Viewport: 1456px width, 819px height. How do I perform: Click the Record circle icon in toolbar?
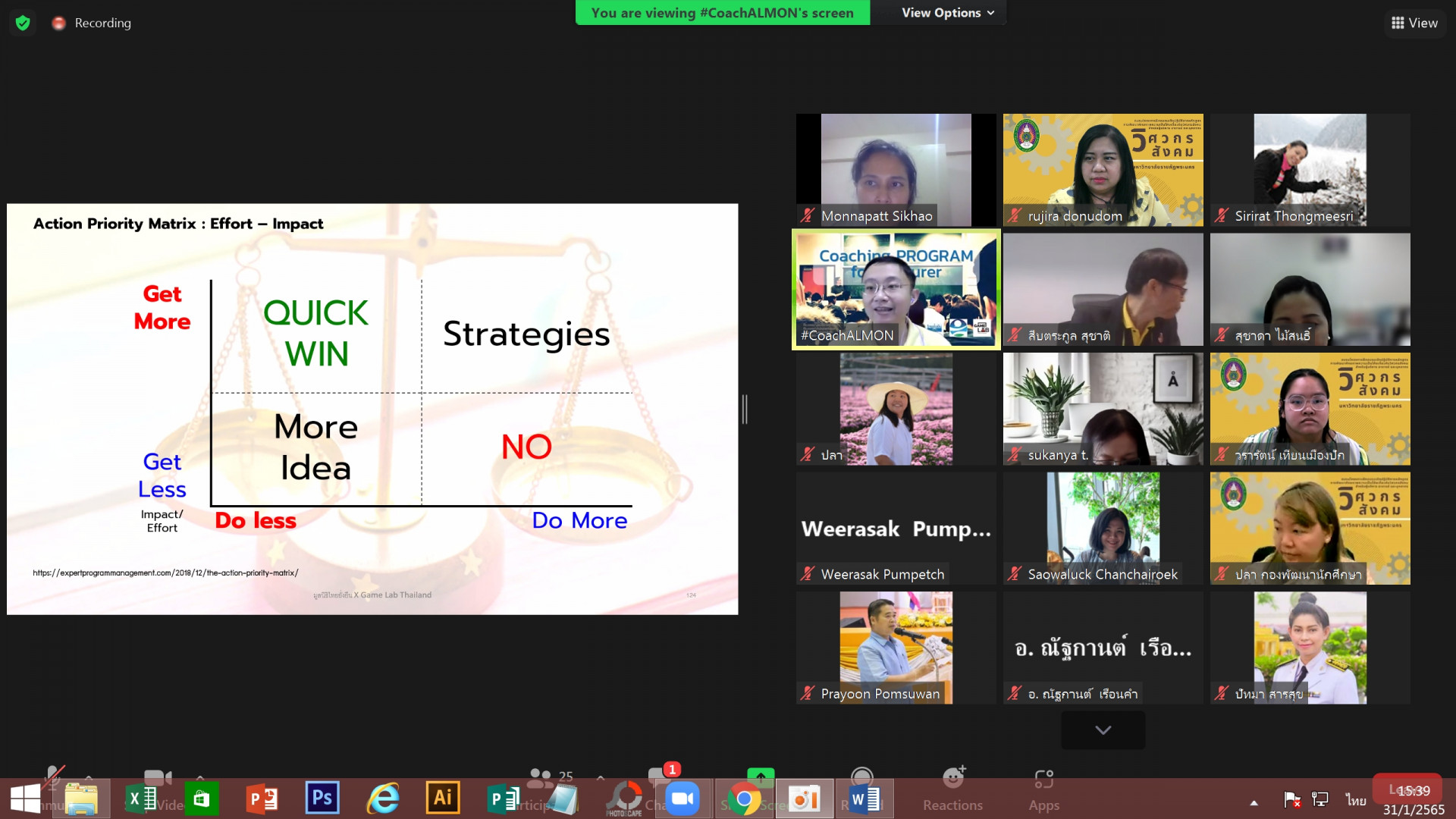click(x=861, y=777)
